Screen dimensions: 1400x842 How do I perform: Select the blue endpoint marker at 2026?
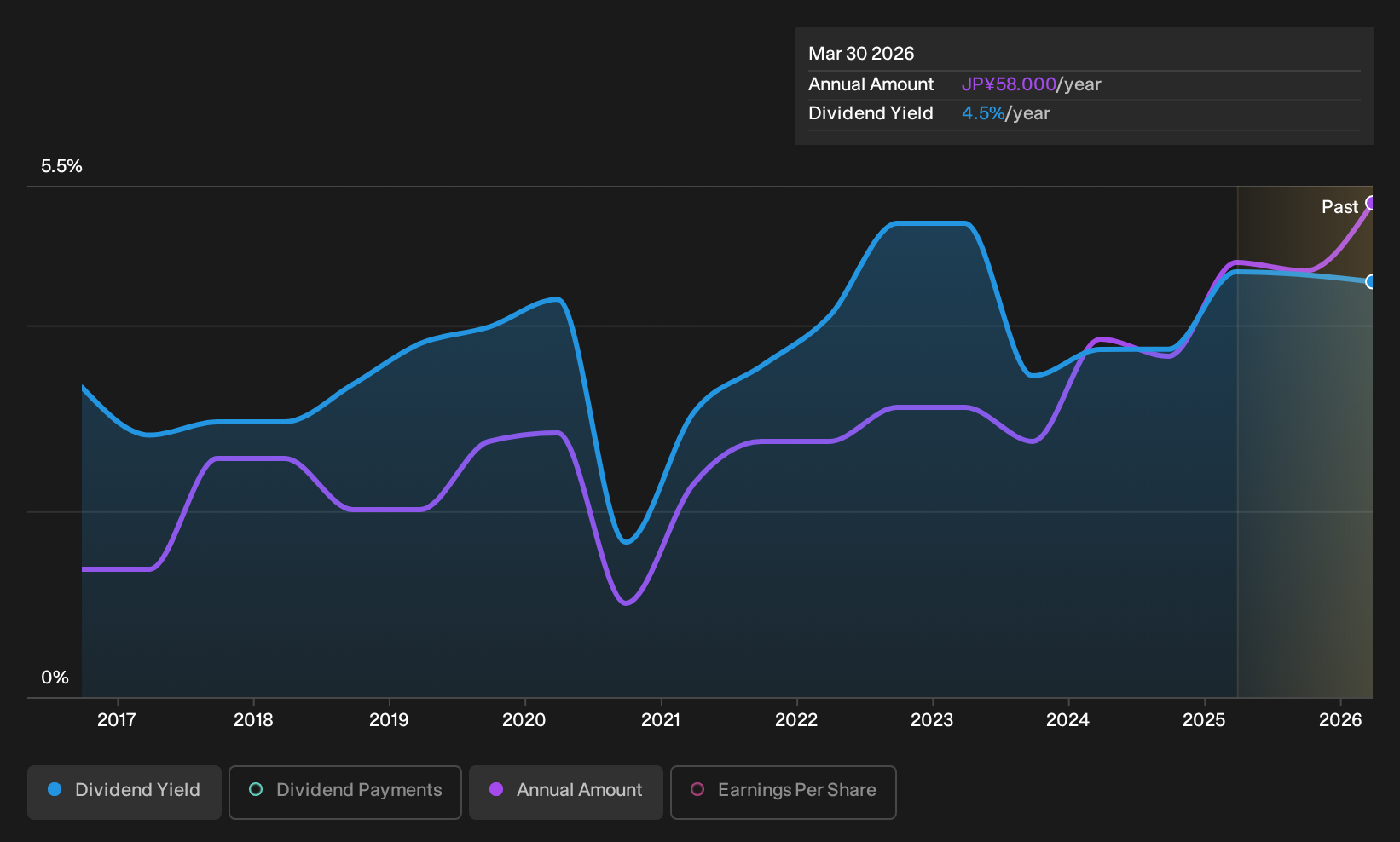tap(1371, 282)
